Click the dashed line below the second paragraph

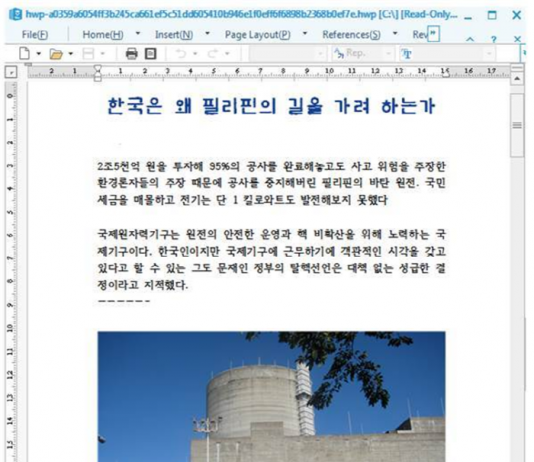[124, 301]
